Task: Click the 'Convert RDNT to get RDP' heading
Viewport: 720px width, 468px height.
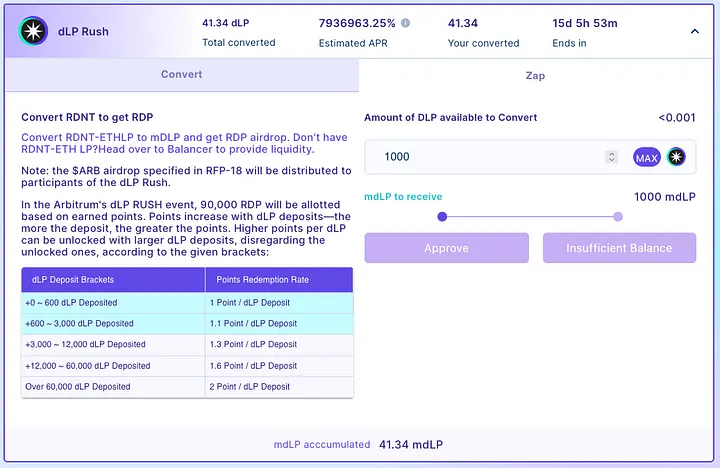Action: (x=87, y=118)
